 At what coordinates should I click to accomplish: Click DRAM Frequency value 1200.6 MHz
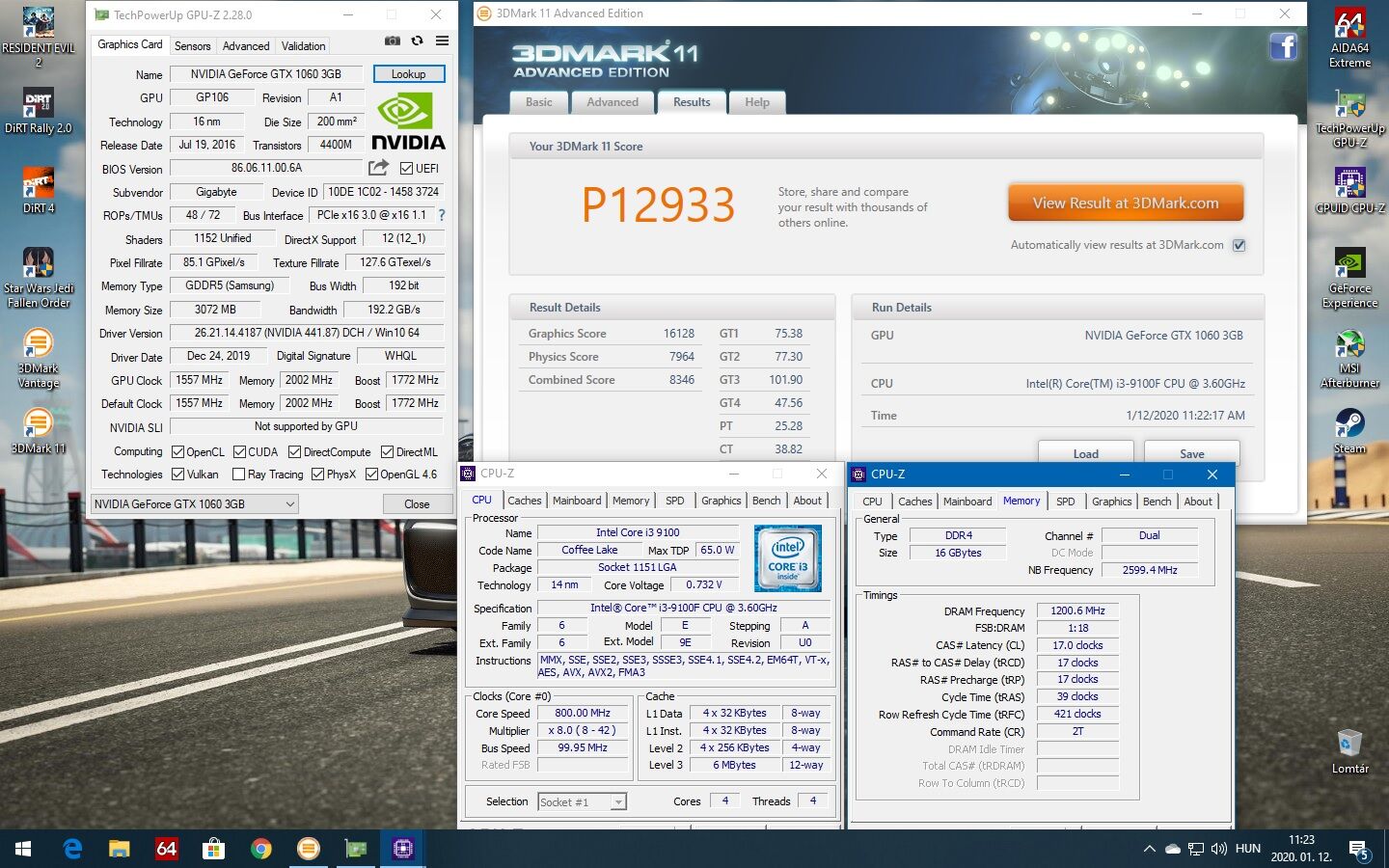tap(1077, 610)
